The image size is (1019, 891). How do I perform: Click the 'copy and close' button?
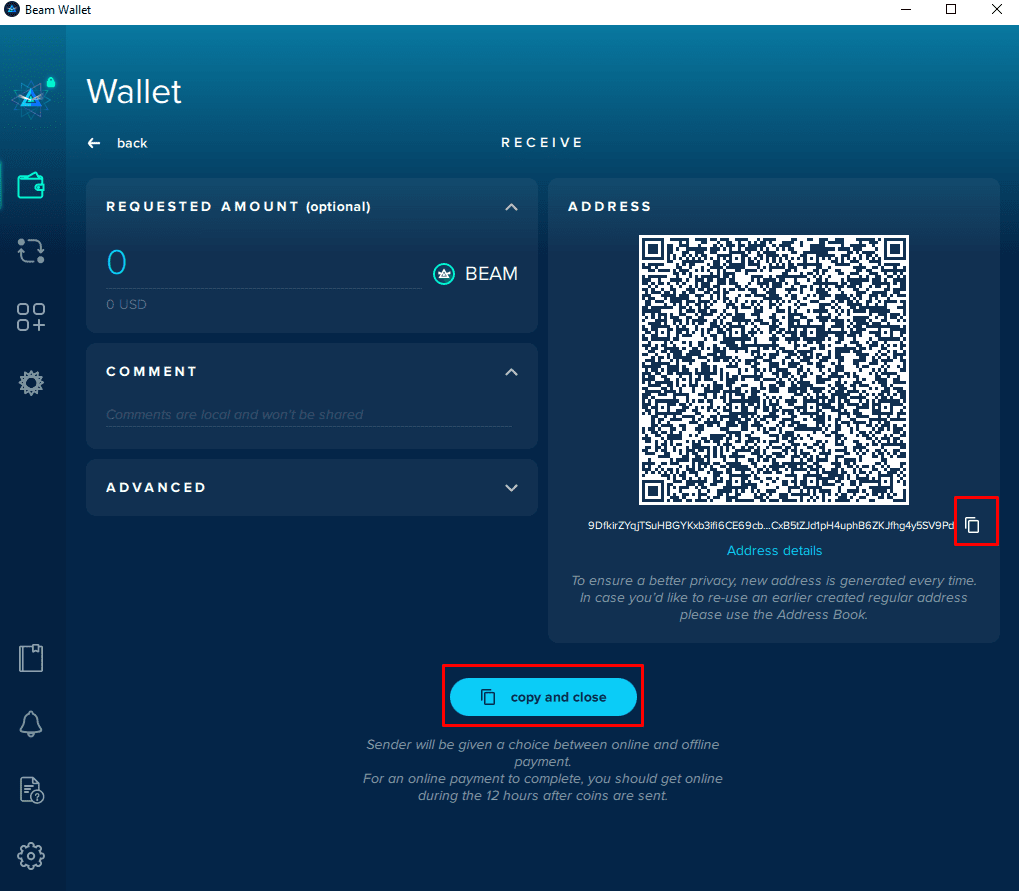(543, 697)
